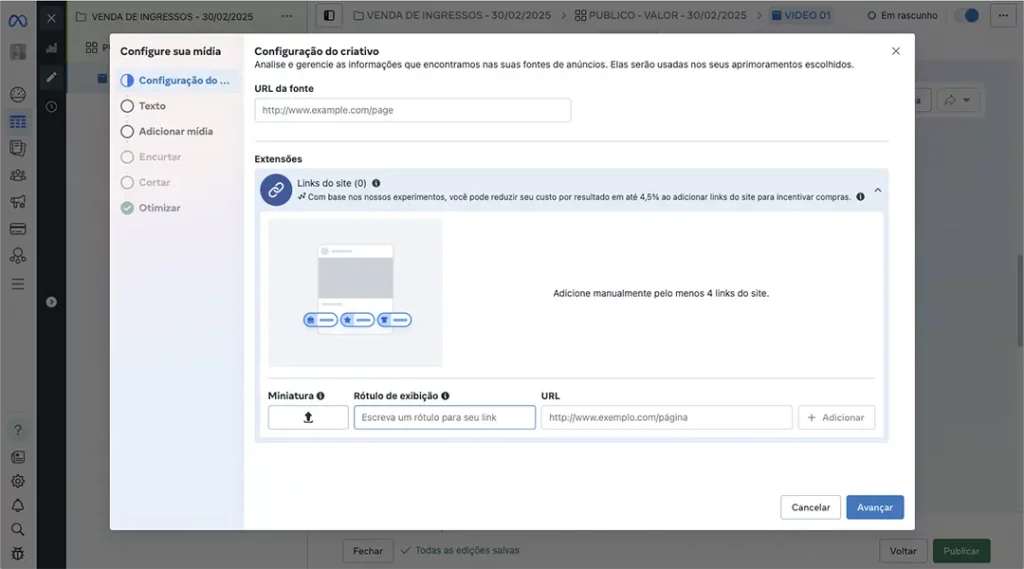The height and width of the screenshot is (569, 1024).
Task: Open the three-dot menu at top right
Action: click(x=1000, y=16)
